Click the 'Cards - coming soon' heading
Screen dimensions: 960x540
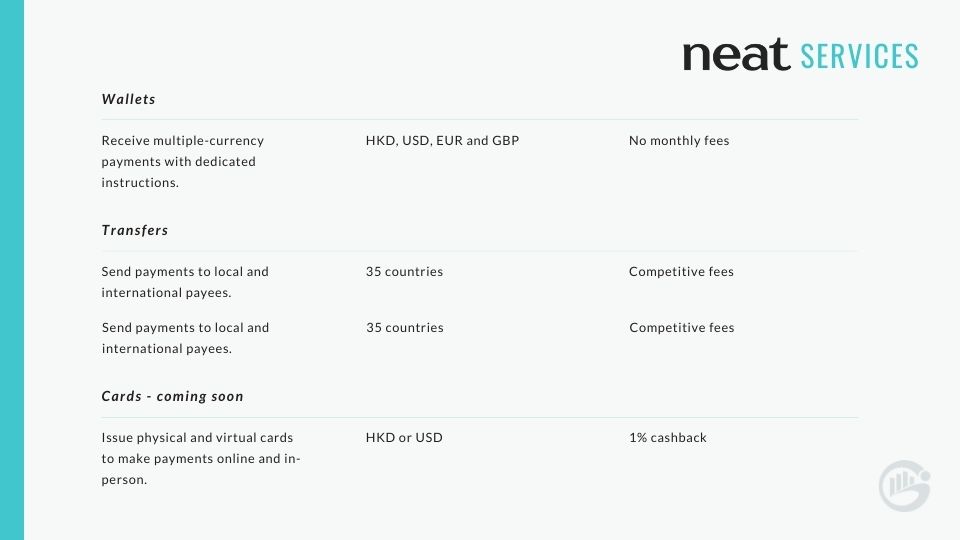[173, 396]
